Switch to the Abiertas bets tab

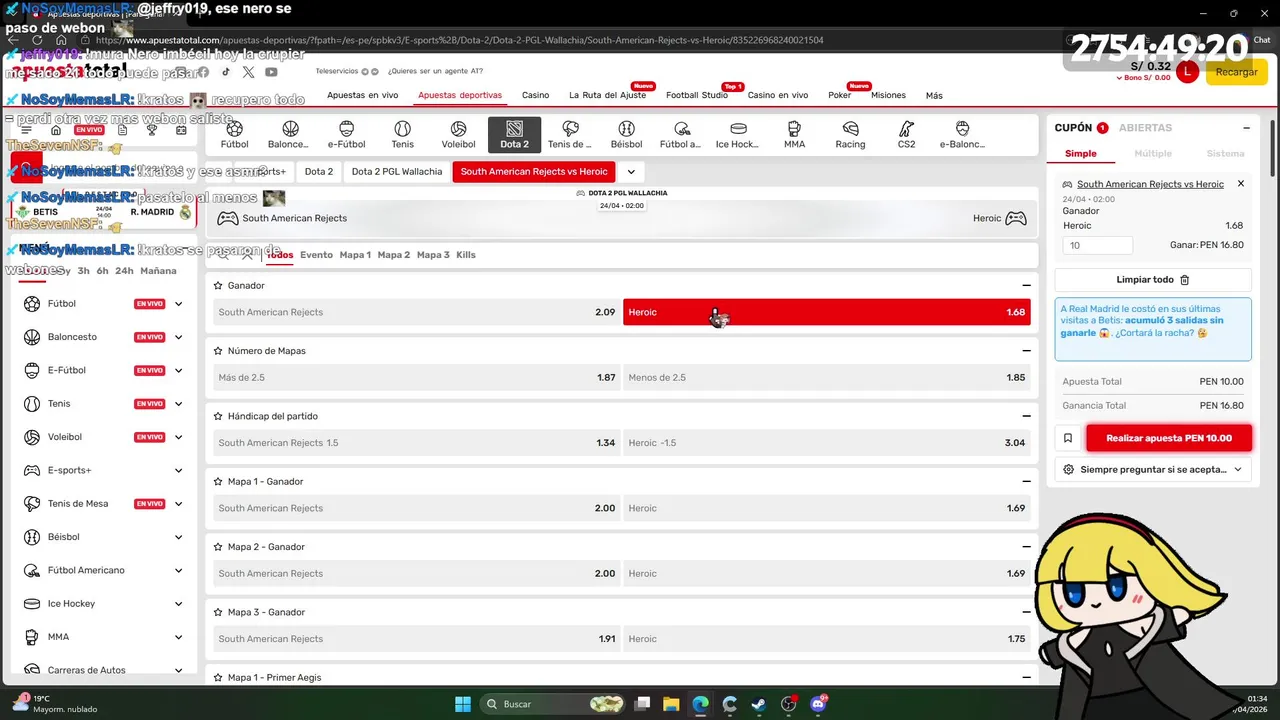[x=1145, y=128]
